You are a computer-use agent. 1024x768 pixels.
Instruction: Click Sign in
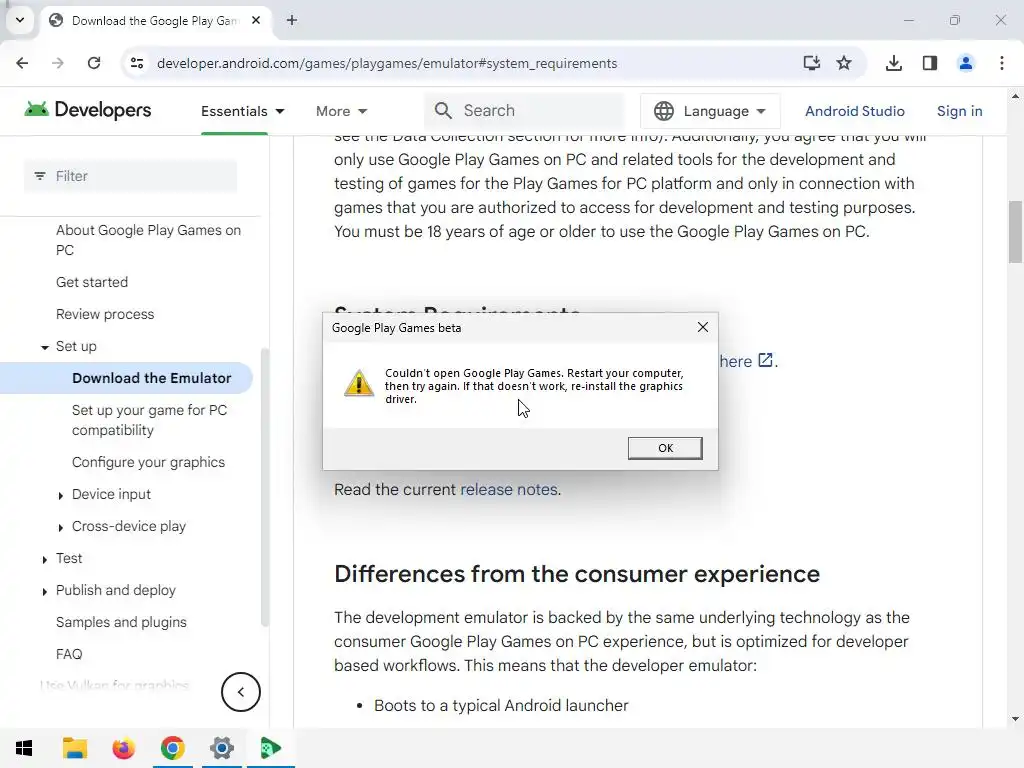[959, 111]
